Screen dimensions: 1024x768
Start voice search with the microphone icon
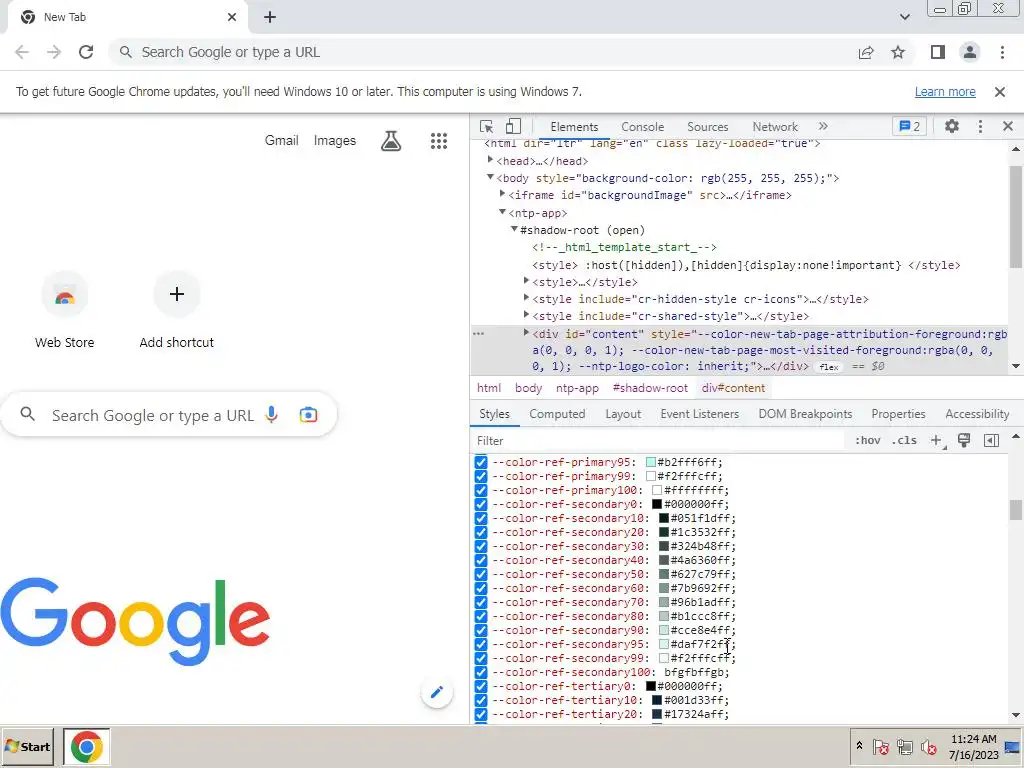(x=272, y=415)
